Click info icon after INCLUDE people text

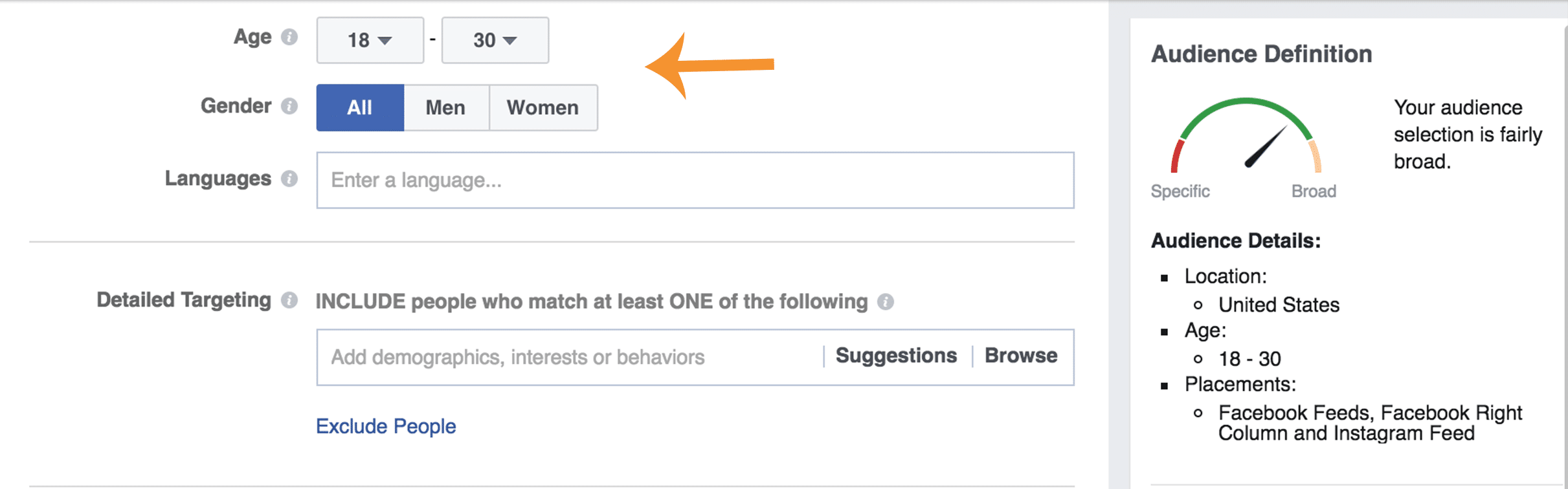click(886, 302)
